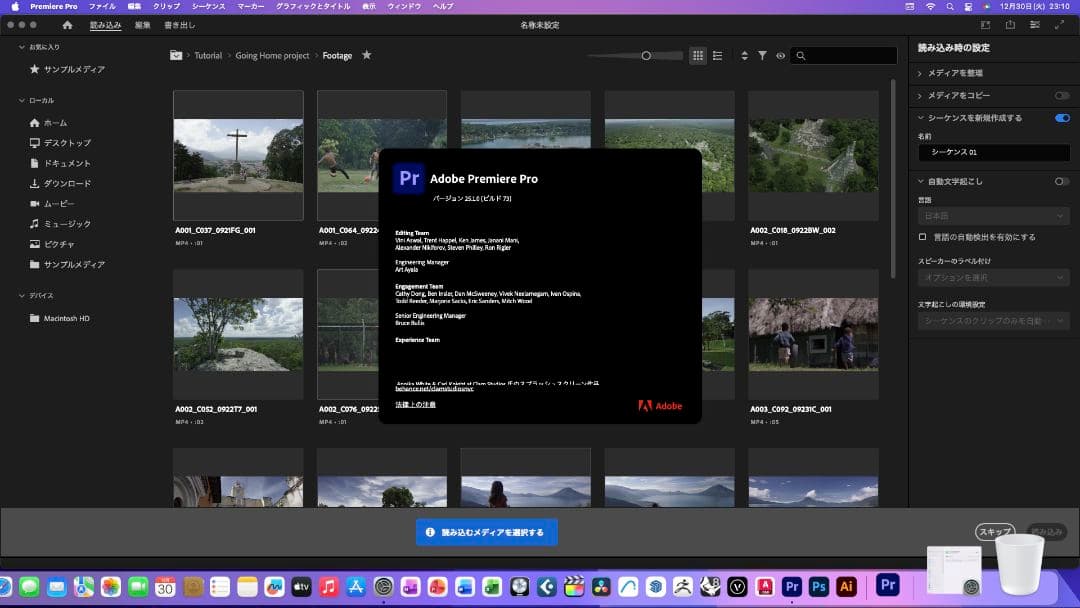Viewport: 1080px width, 608px height.
Task: Collapse the ローカル section in sidebar
Action: pyautogui.click(x=22, y=101)
